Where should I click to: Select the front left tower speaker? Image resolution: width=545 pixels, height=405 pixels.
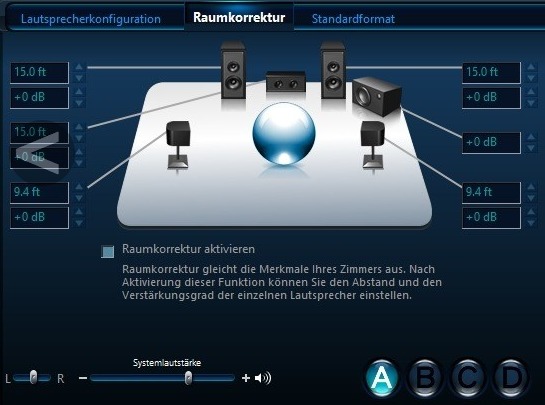tap(233, 71)
